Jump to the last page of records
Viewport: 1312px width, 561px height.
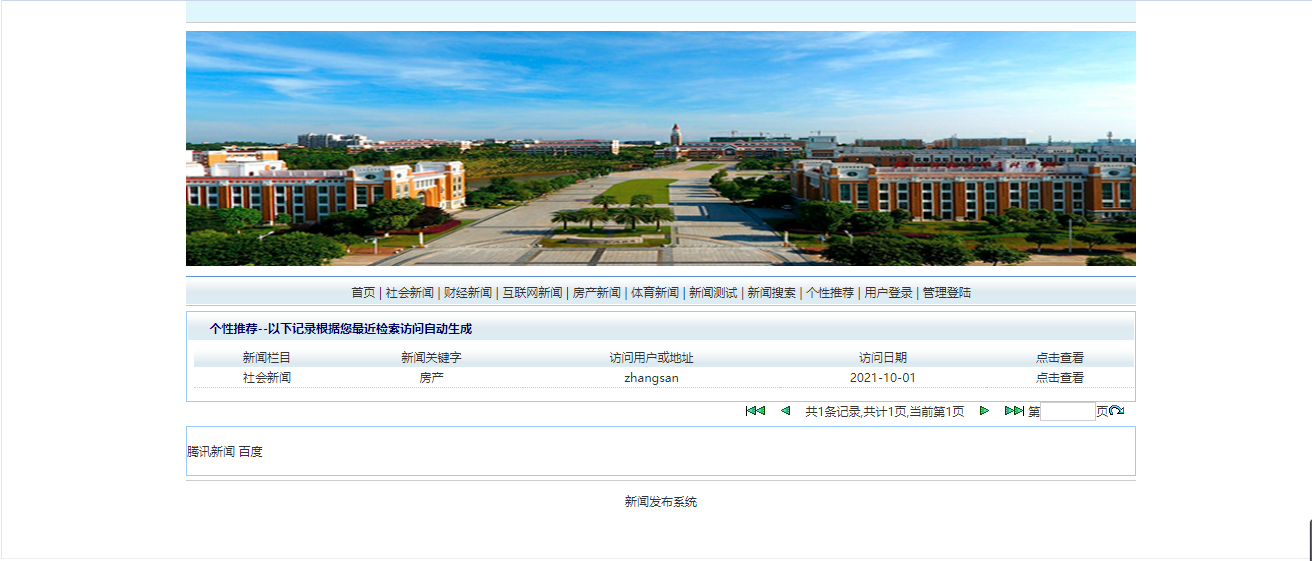[x=1014, y=411]
